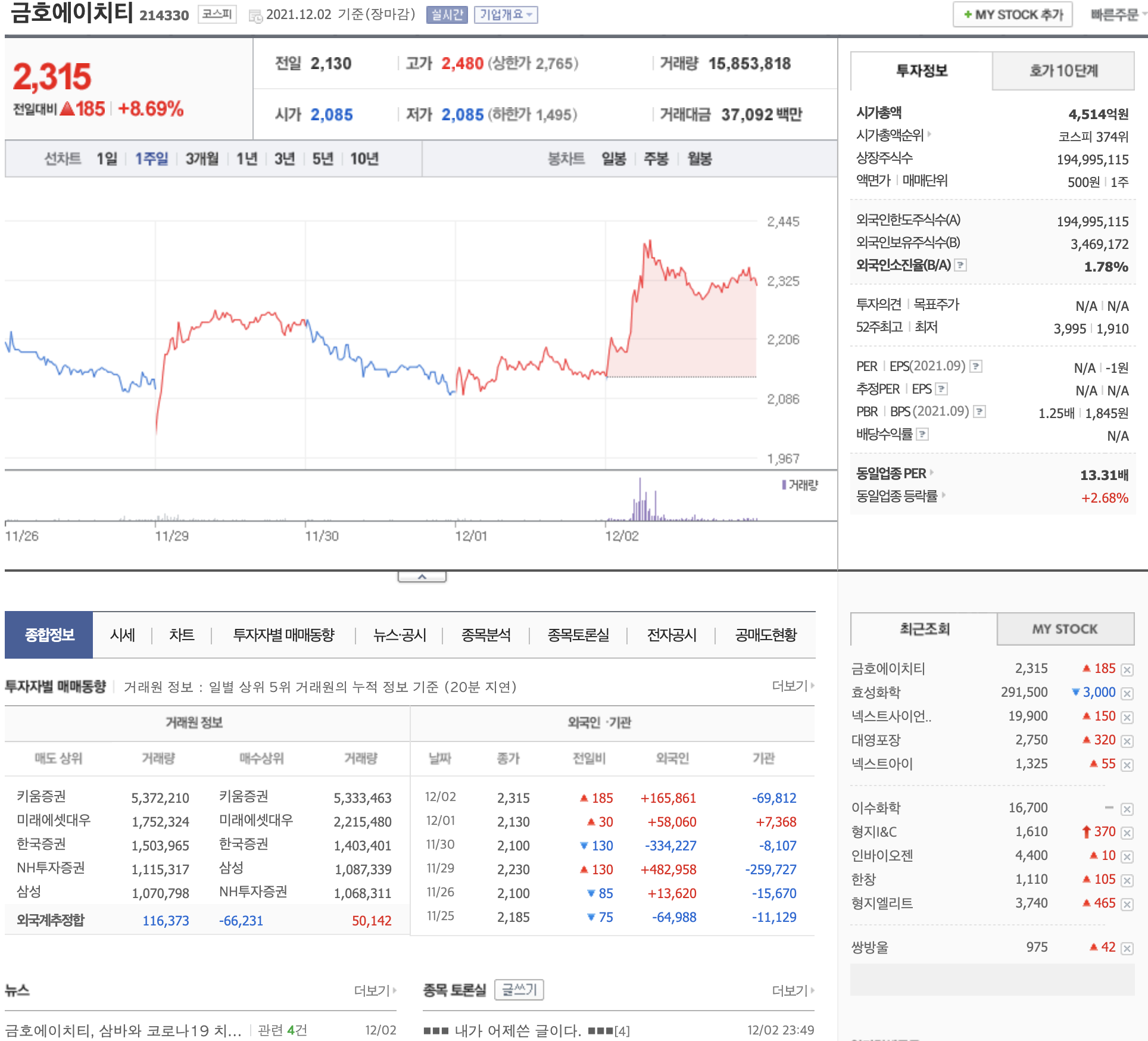
Task: Click the calendar icon before the date 2021.12.02
Action: (x=255, y=16)
